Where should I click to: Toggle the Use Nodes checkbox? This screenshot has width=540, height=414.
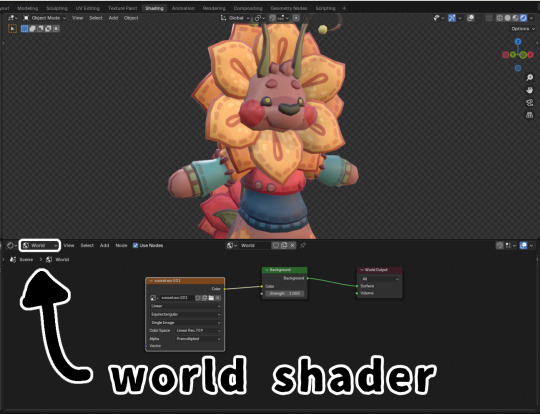click(135, 246)
